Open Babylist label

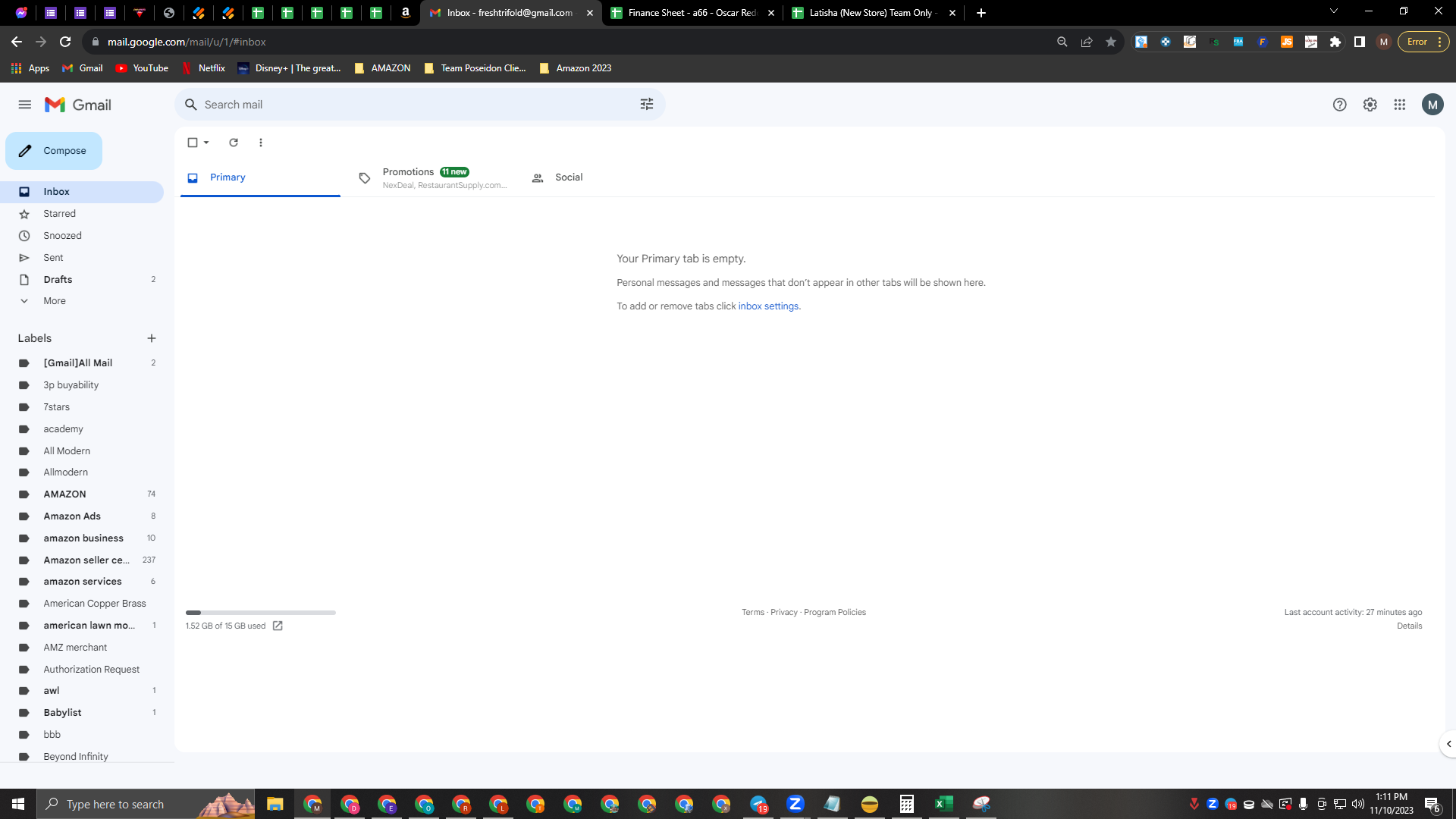coord(82,713)
